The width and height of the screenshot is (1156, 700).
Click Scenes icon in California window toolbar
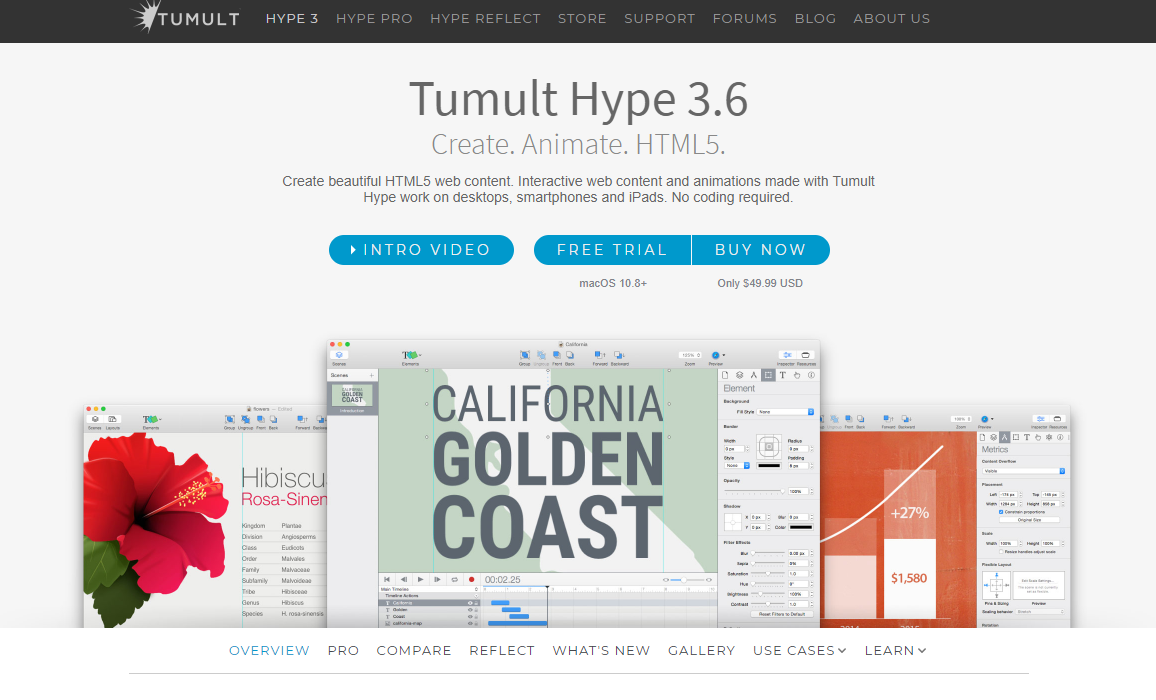point(339,355)
